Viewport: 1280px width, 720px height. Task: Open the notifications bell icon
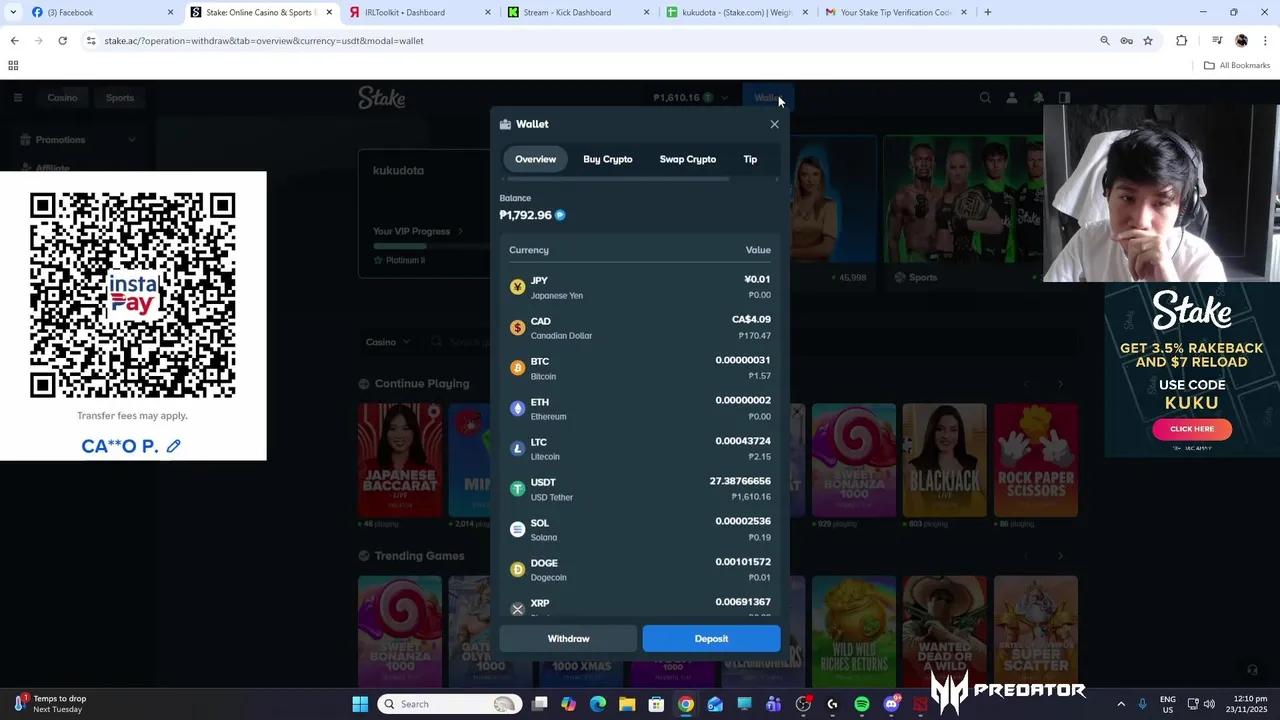(1038, 97)
